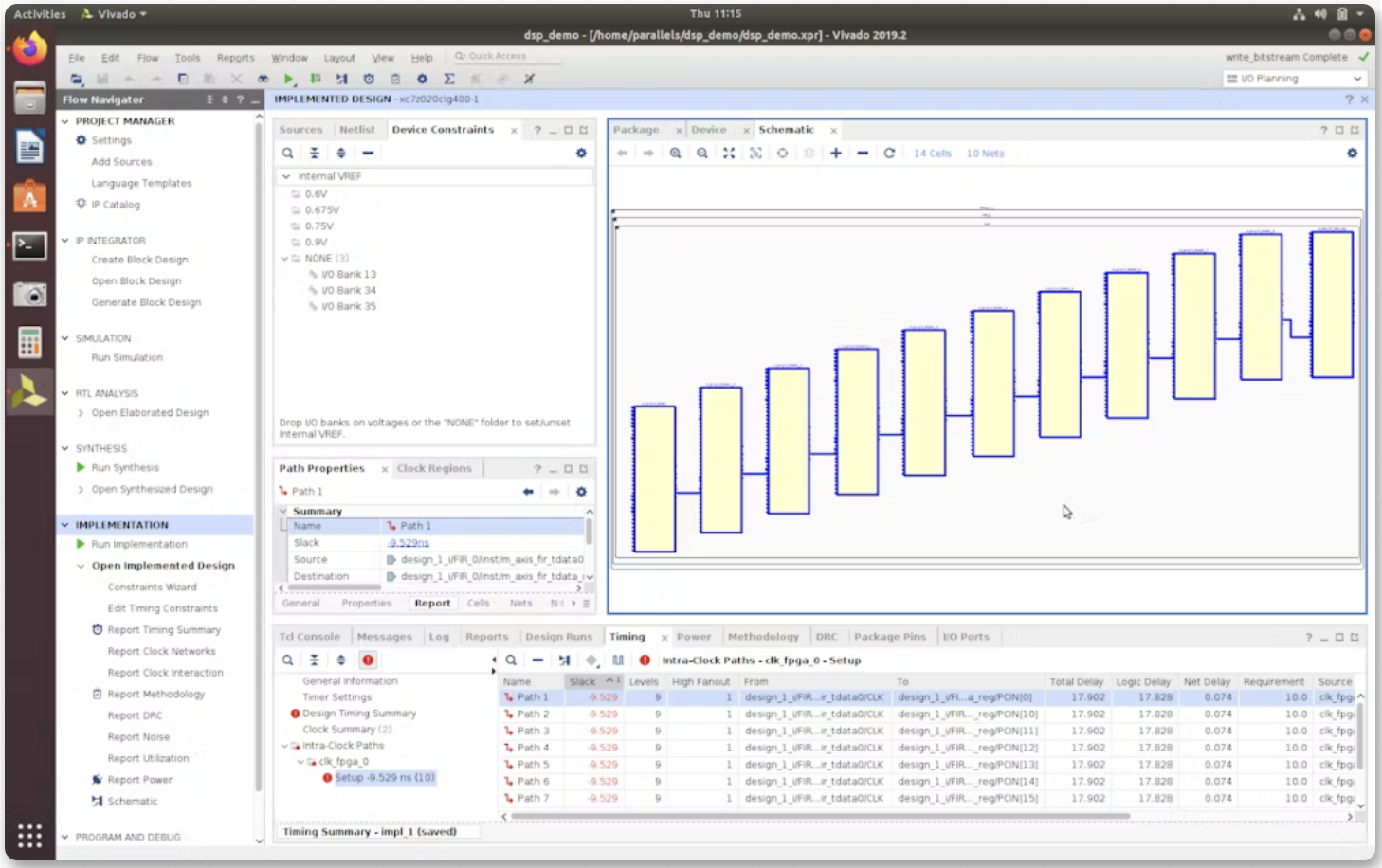Zoom in on the Schematic view
Screen dimensions: 1382x868
pos(676,153)
